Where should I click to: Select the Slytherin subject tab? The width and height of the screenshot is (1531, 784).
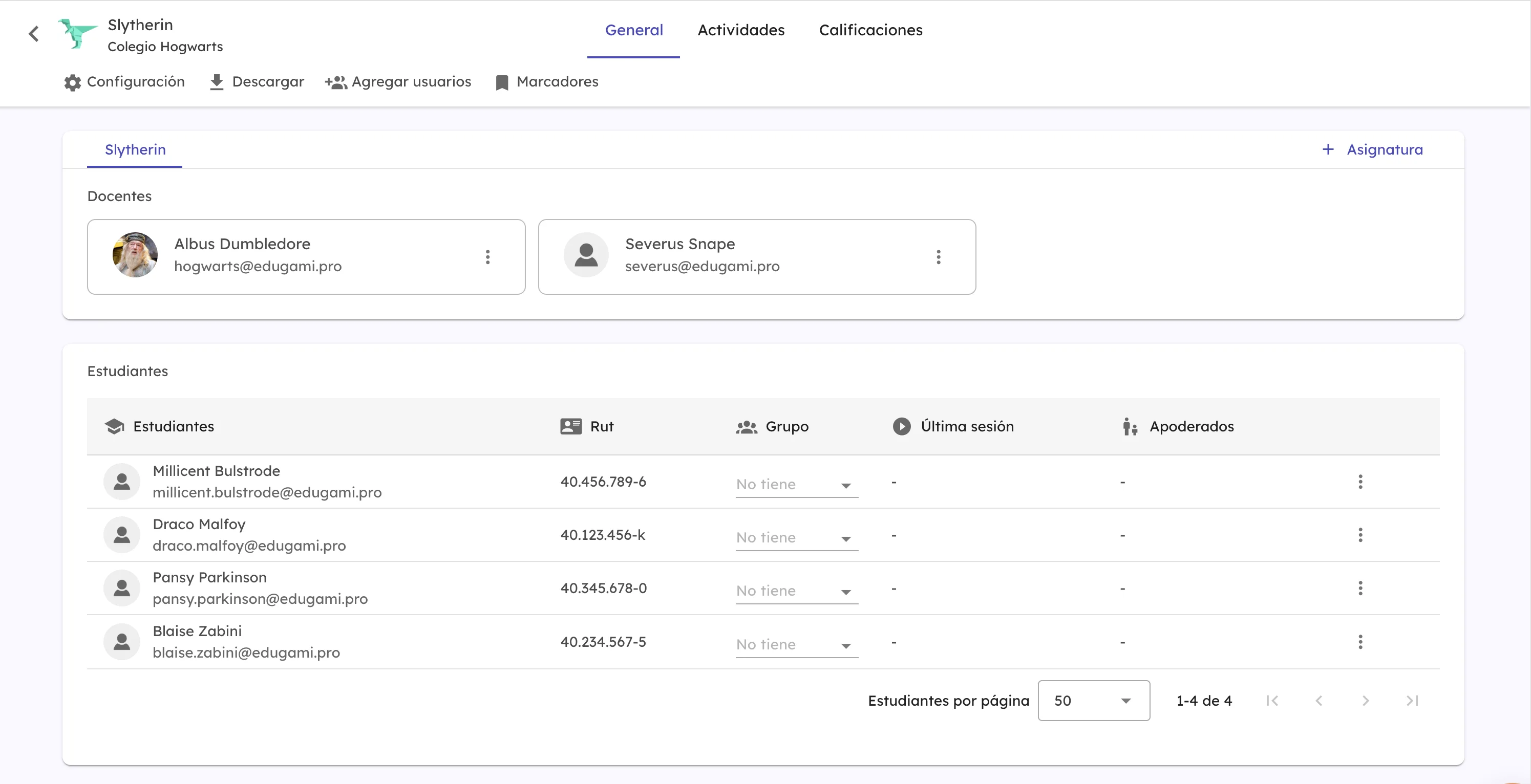click(x=135, y=149)
